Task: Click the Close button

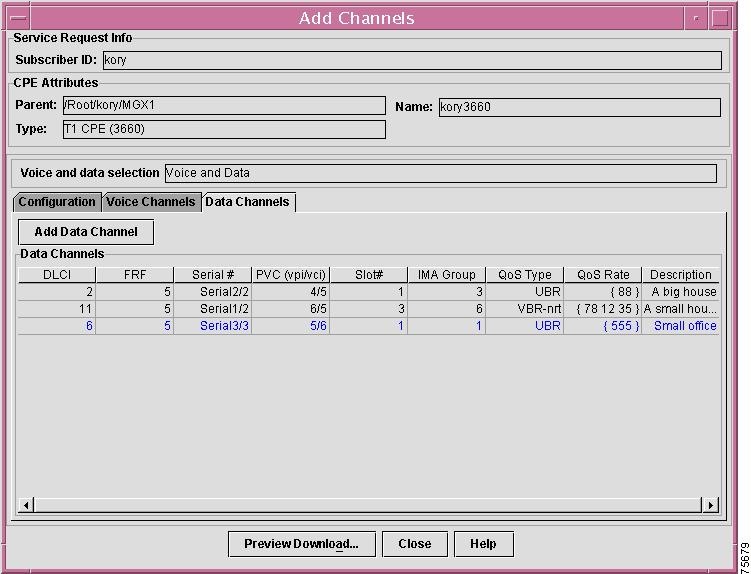Action: [414, 544]
